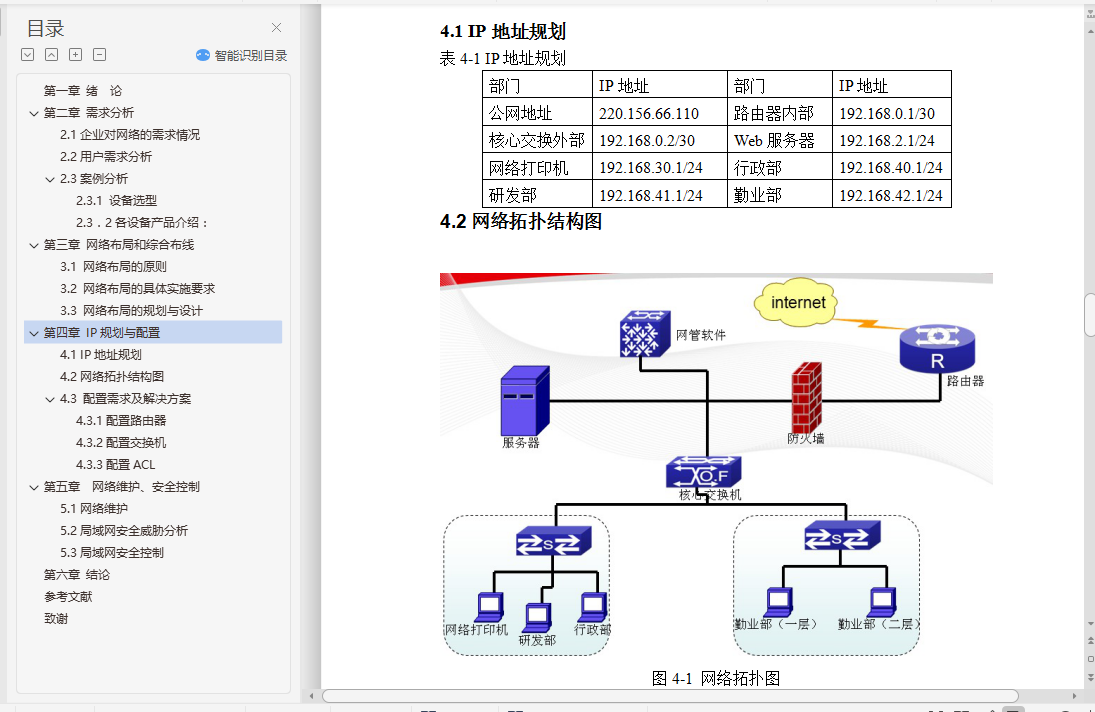Screen dimensions: 1095x712
Task: Click table cell Web 服务器
Action: [779, 140]
